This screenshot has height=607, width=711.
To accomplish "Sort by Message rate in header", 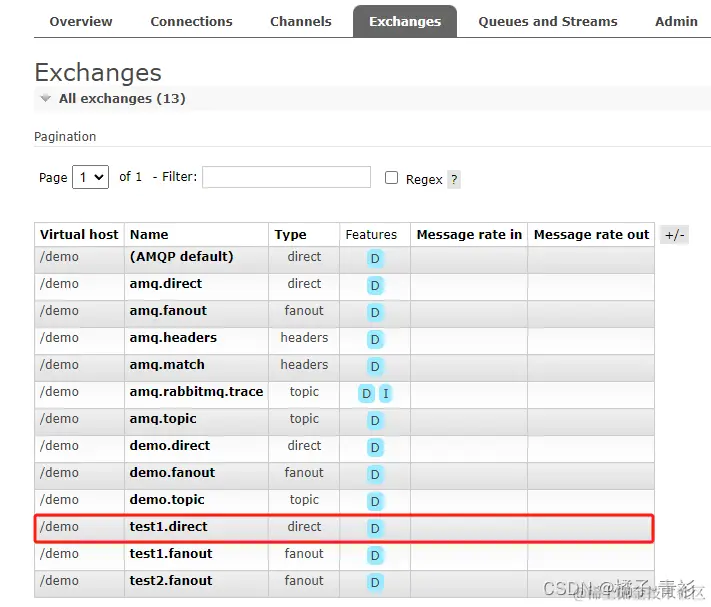I will 469,234.
